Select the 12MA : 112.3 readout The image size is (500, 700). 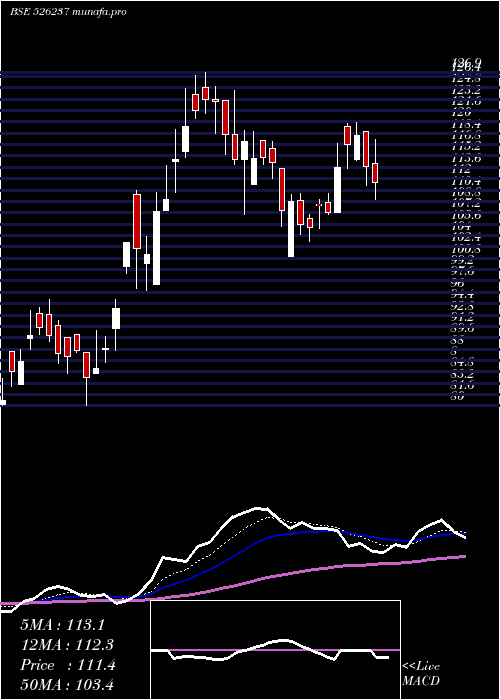(x=67, y=645)
